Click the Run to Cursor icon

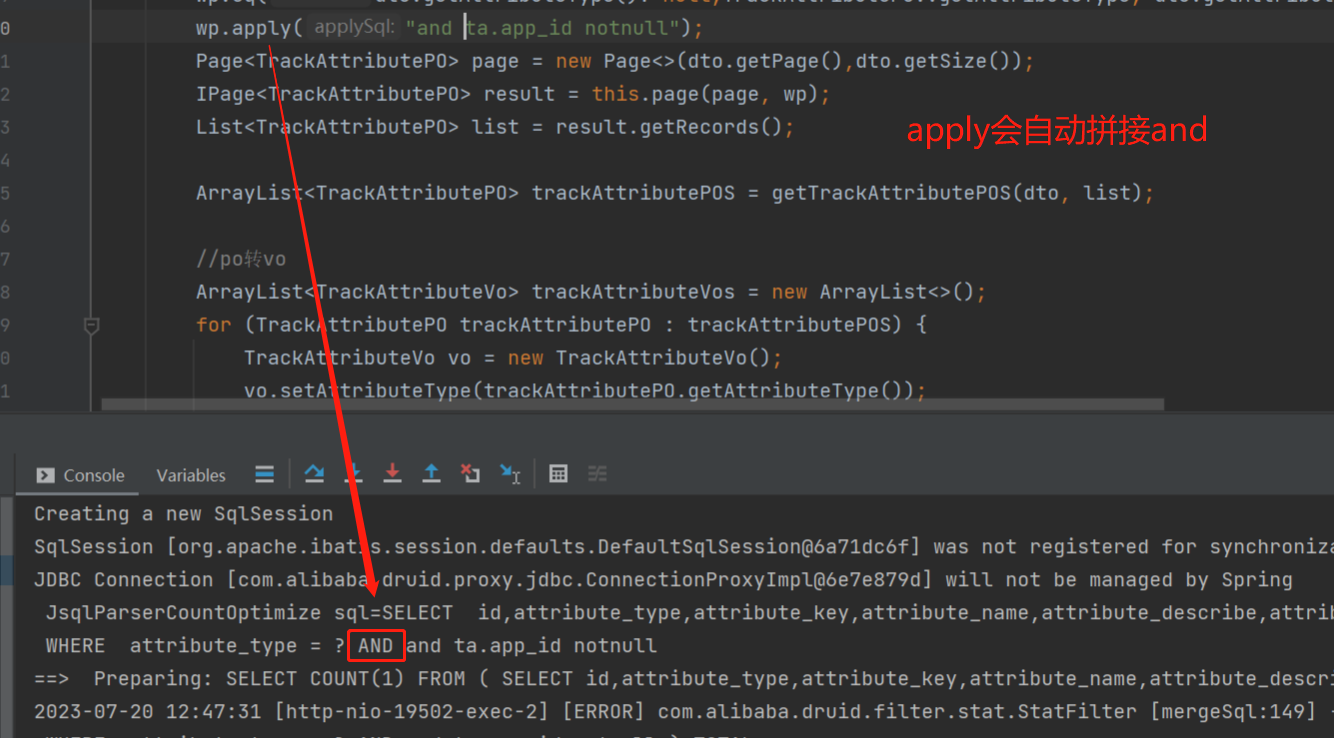(x=510, y=473)
